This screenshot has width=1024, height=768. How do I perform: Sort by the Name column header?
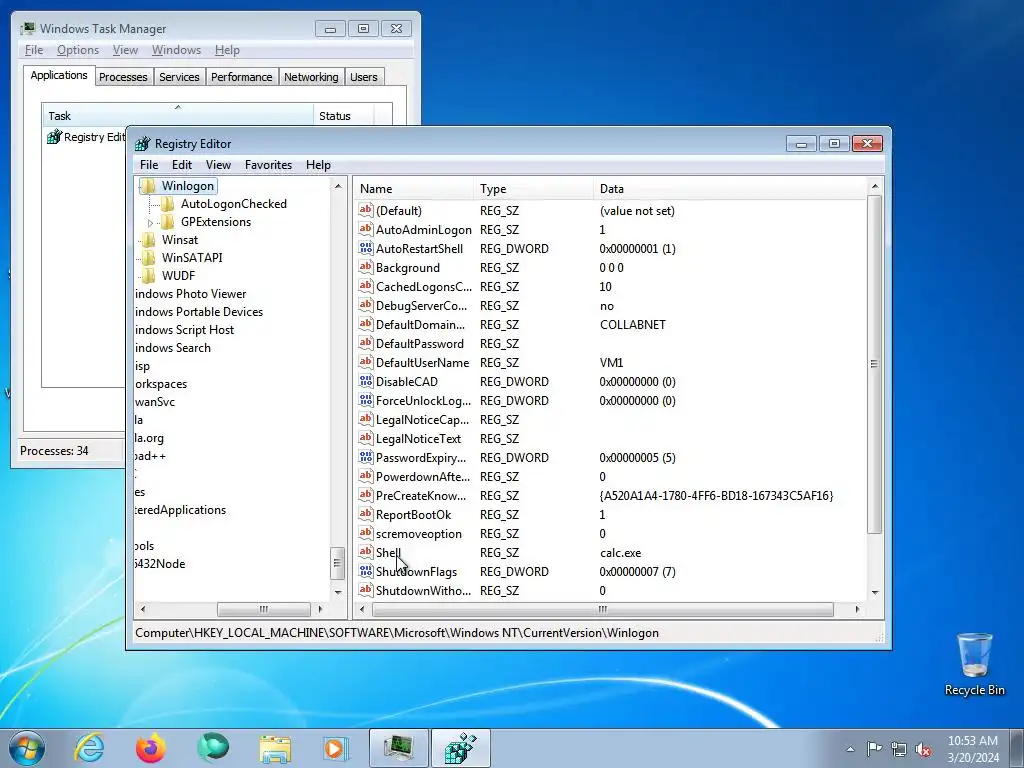pos(414,189)
